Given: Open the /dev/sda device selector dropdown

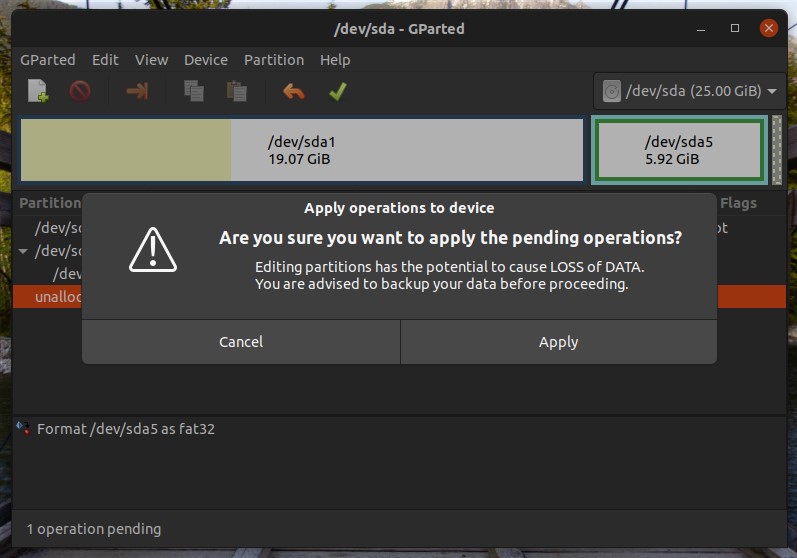Looking at the screenshot, I should click(689, 91).
